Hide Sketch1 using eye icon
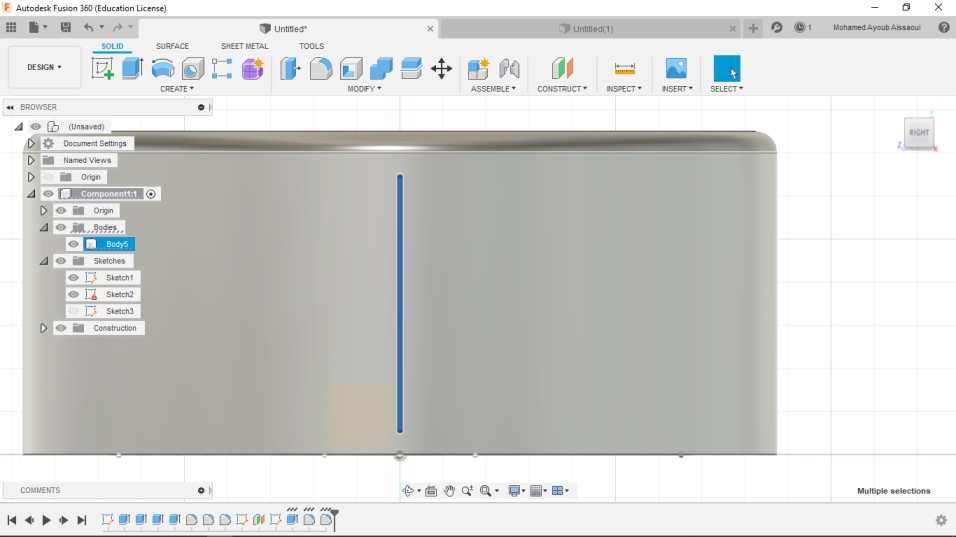The width and height of the screenshot is (956, 537). tap(73, 277)
